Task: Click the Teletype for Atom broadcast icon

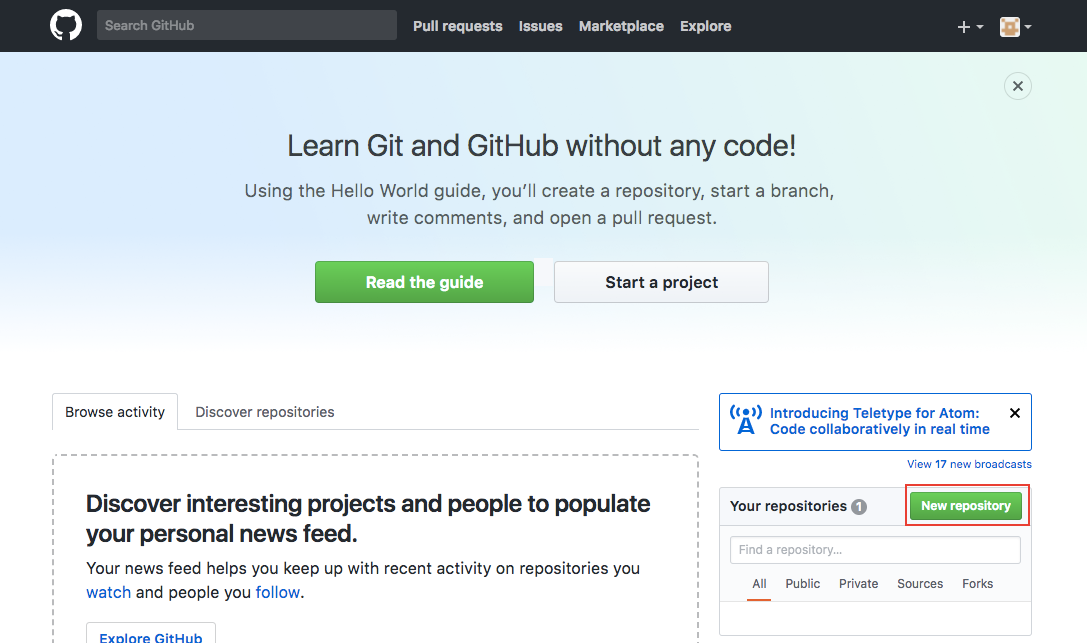Action: (745, 420)
